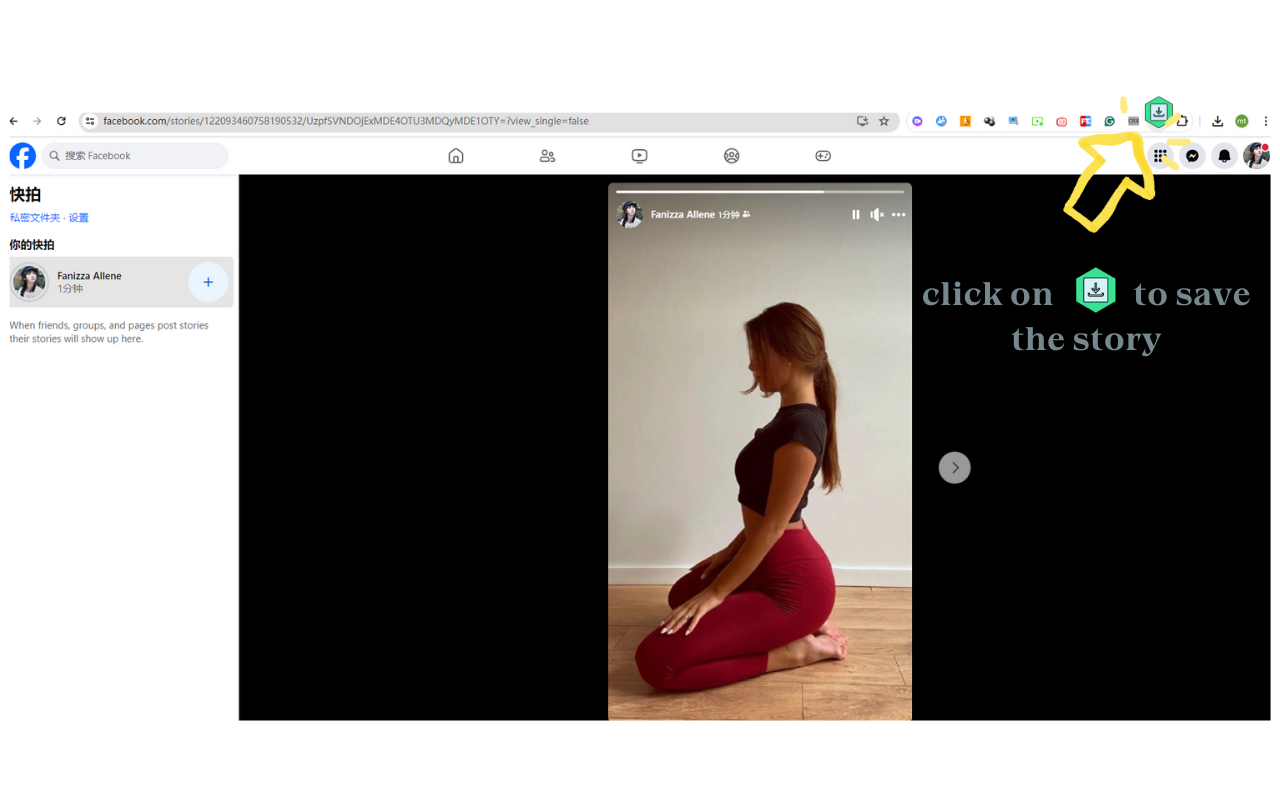
Task: Click Fanizza Allene name in story header
Action: (683, 215)
